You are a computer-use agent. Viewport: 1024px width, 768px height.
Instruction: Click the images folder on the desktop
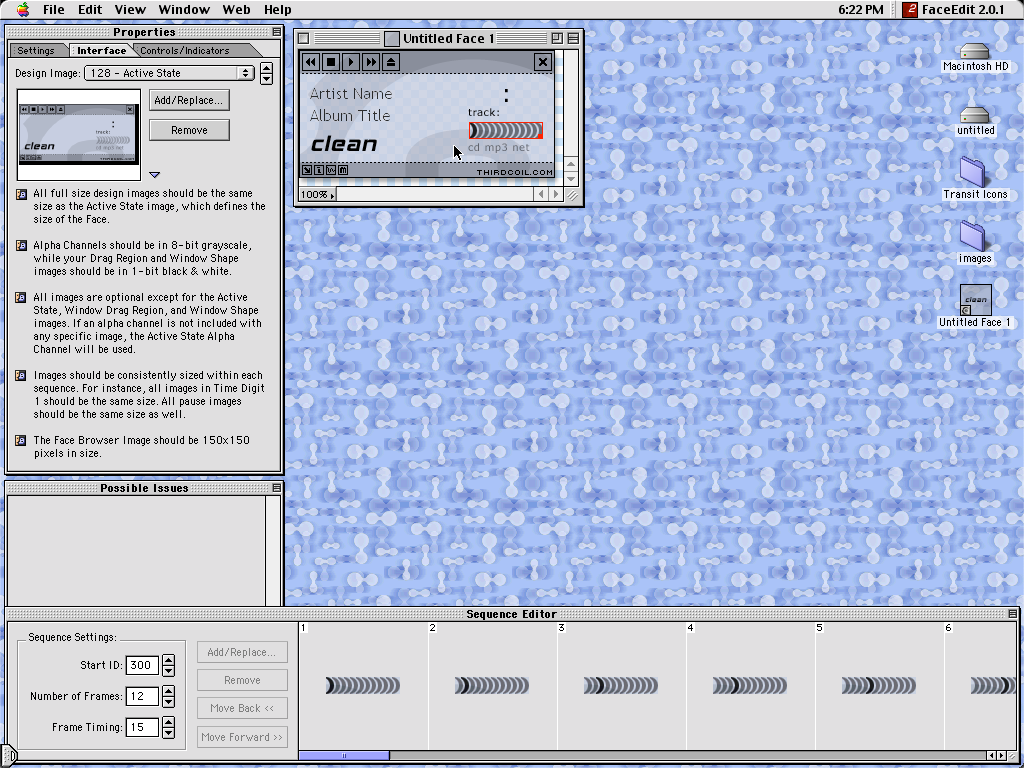(x=974, y=236)
